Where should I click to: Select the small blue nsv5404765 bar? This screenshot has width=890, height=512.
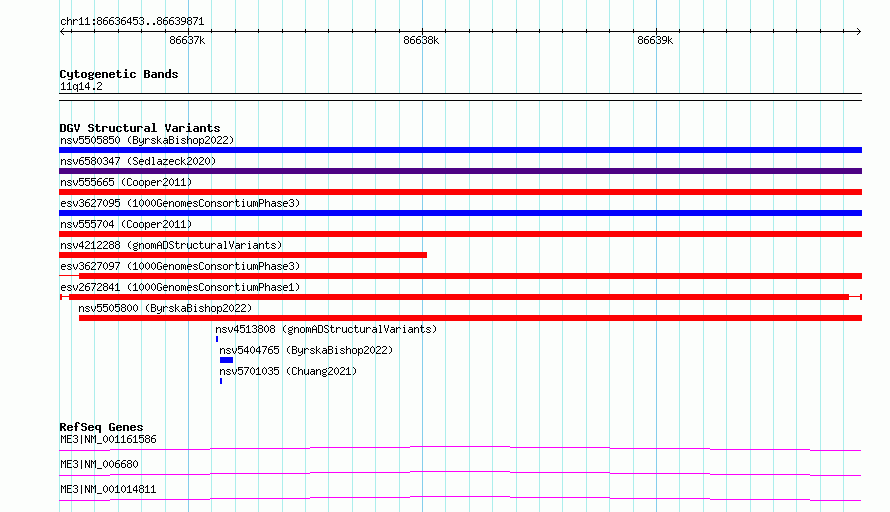[x=226, y=360]
